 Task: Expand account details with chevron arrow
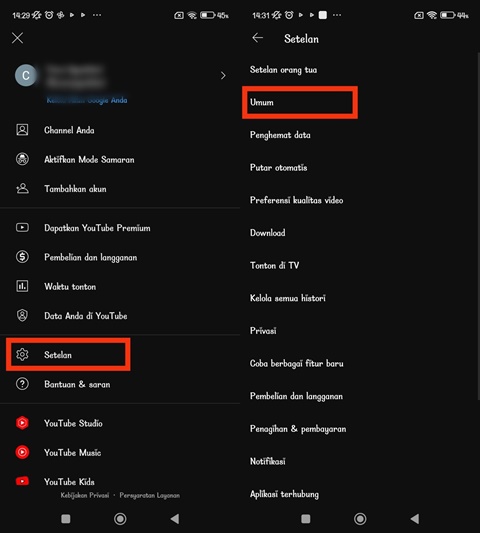[x=223, y=75]
